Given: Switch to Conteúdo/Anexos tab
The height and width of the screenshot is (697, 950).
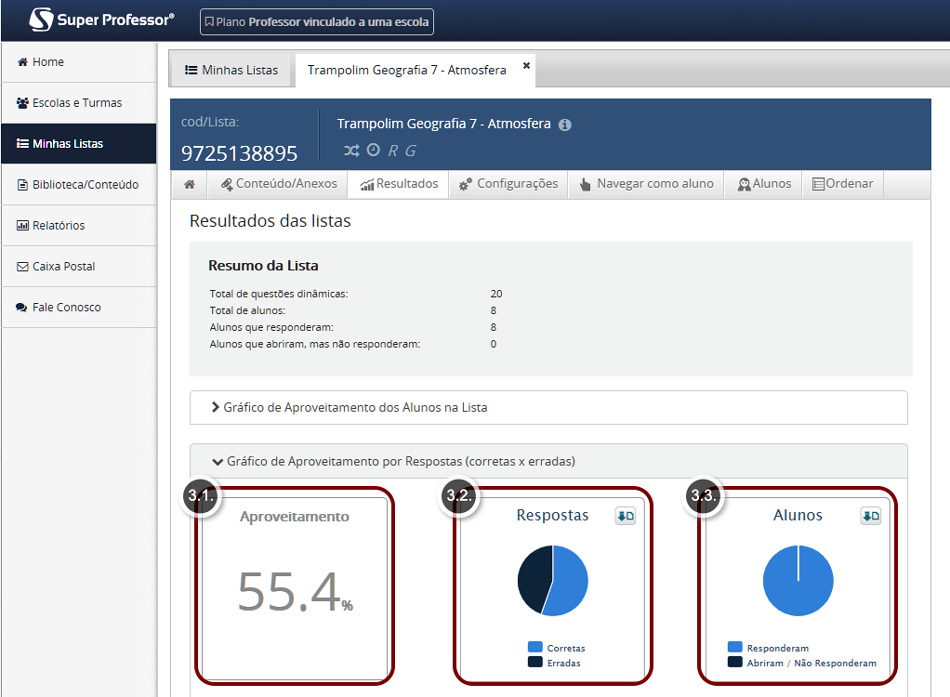Looking at the screenshot, I should pyautogui.click(x=279, y=184).
